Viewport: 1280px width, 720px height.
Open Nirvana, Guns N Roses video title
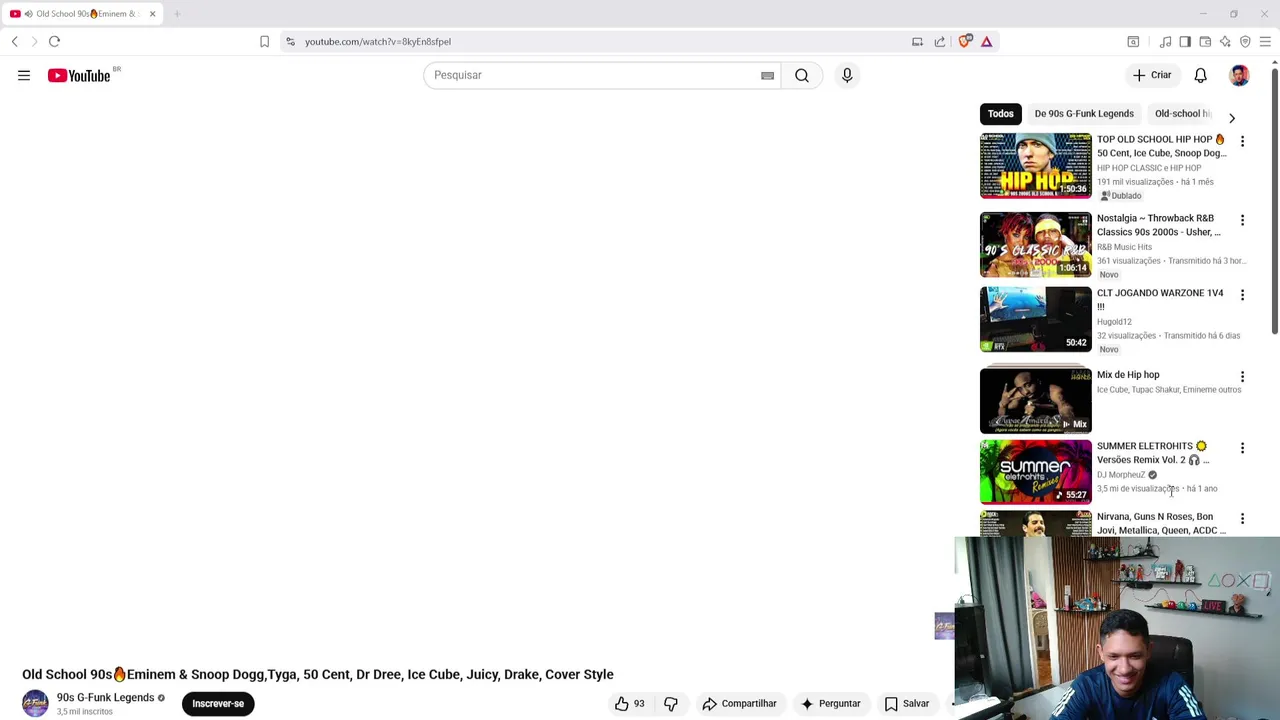(1161, 524)
